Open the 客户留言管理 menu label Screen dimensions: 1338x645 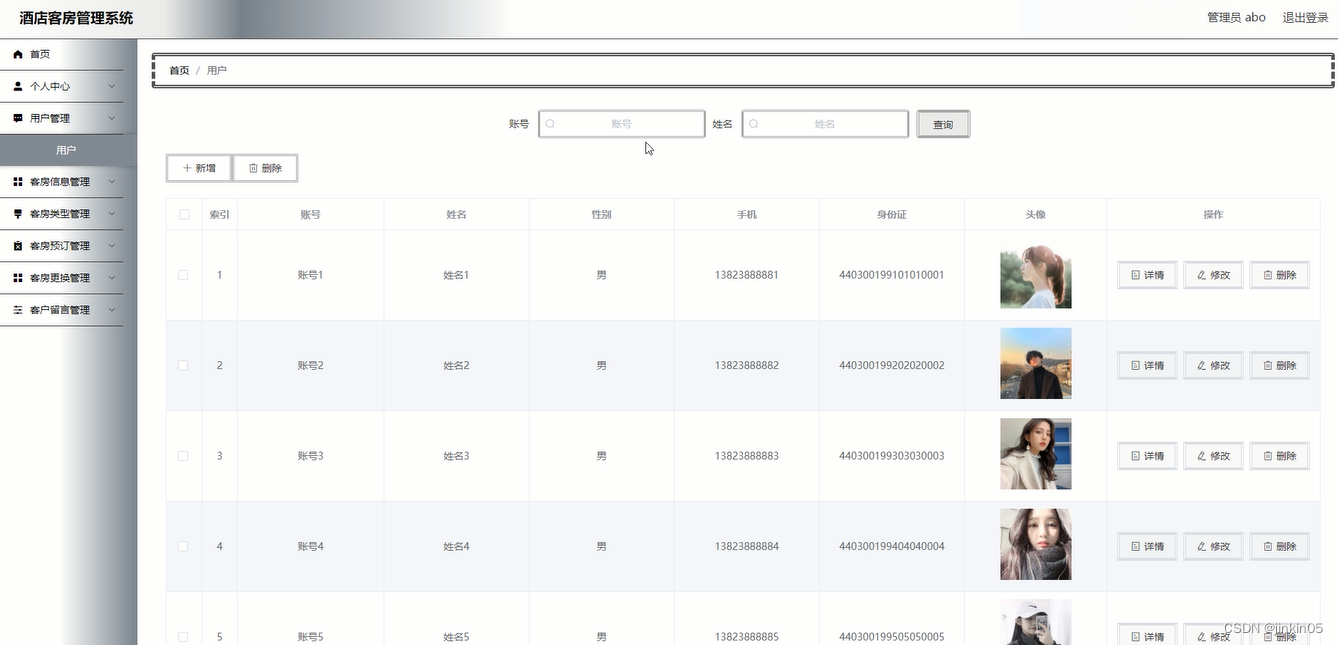pos(60,310)
